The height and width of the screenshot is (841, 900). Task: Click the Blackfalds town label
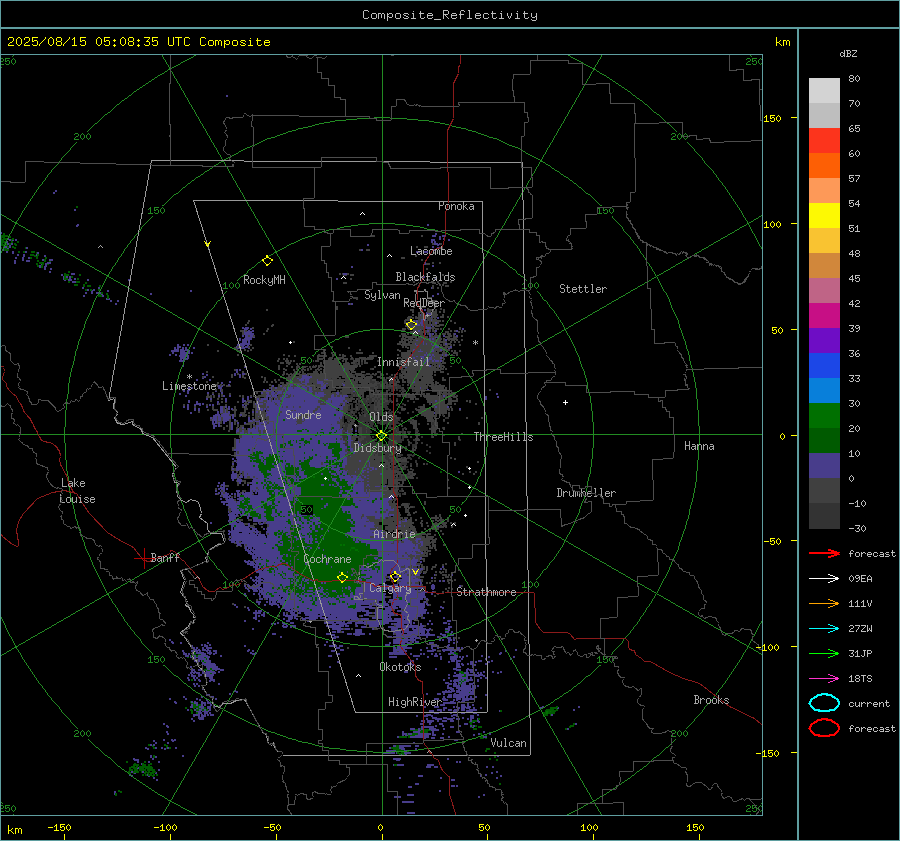coord(425,277)
